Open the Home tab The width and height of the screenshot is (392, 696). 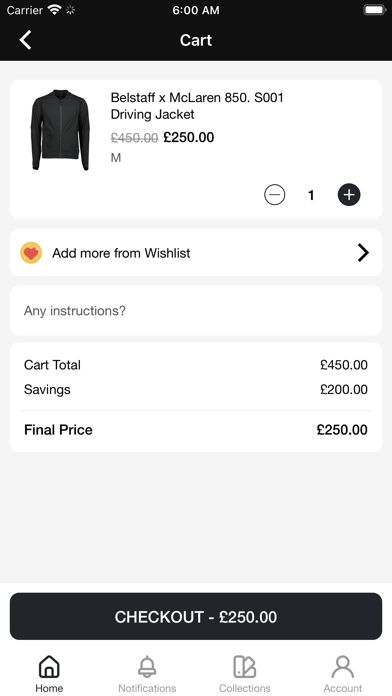click(x=49, y=674)
